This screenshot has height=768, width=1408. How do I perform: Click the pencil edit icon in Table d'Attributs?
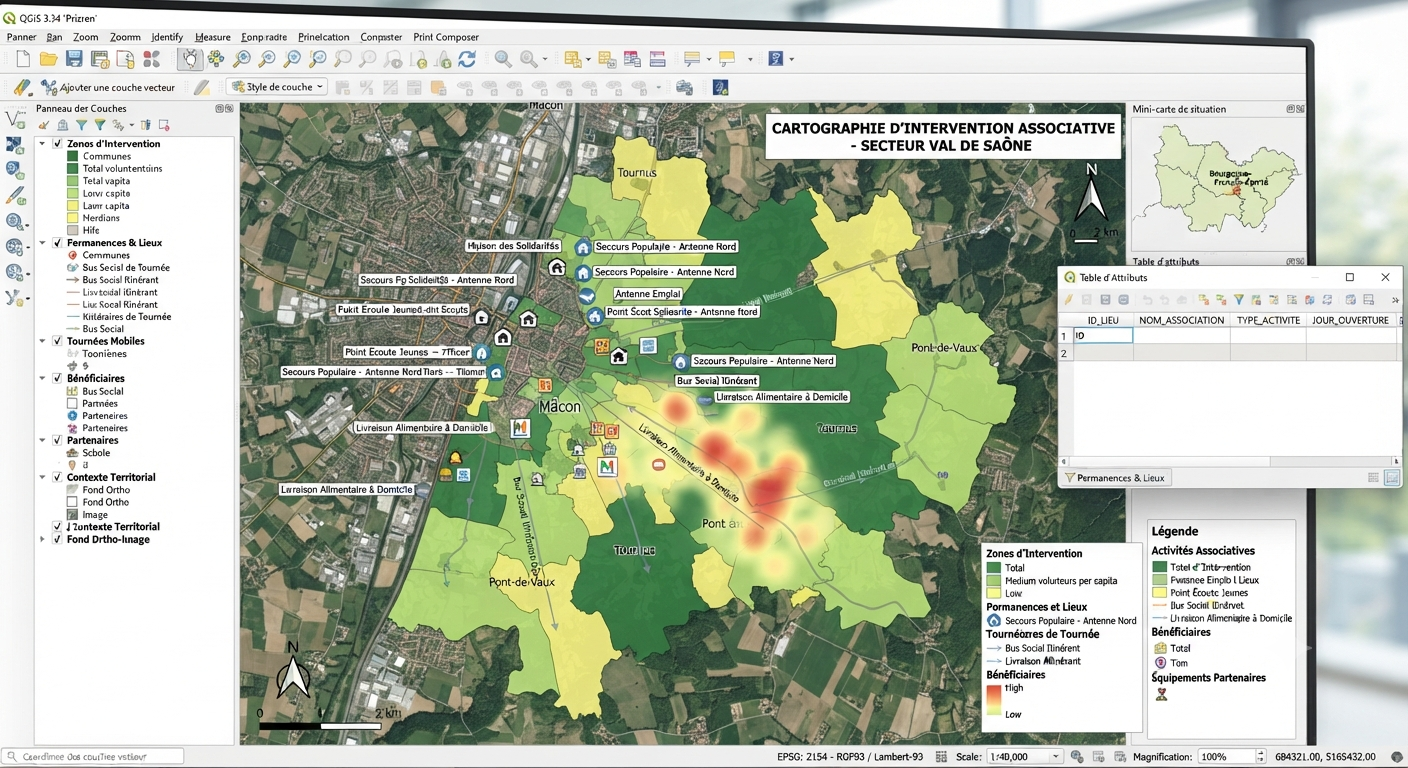pyautogui.click(x=1069, y=300)
